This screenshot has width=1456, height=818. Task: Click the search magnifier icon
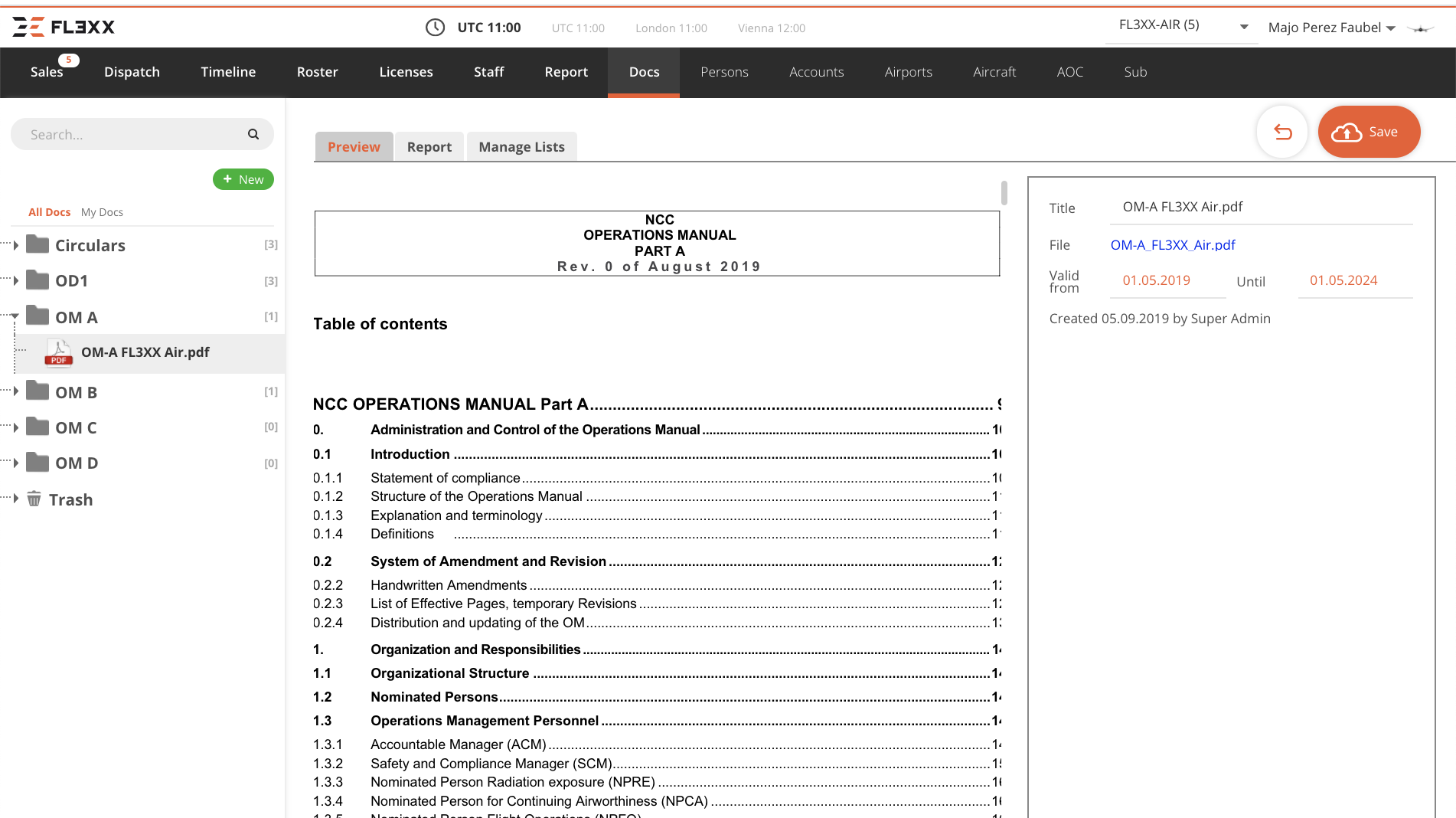pyautogui.click(x=253, y=134)
